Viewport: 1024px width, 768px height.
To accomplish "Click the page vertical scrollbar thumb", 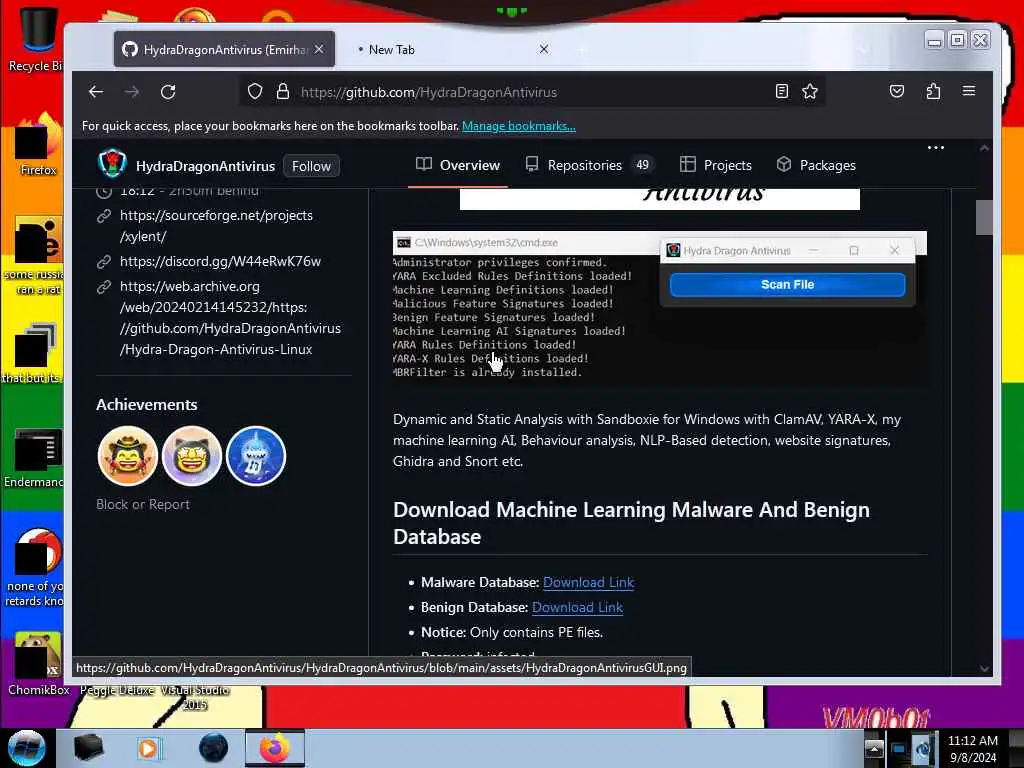I will 984,217.
